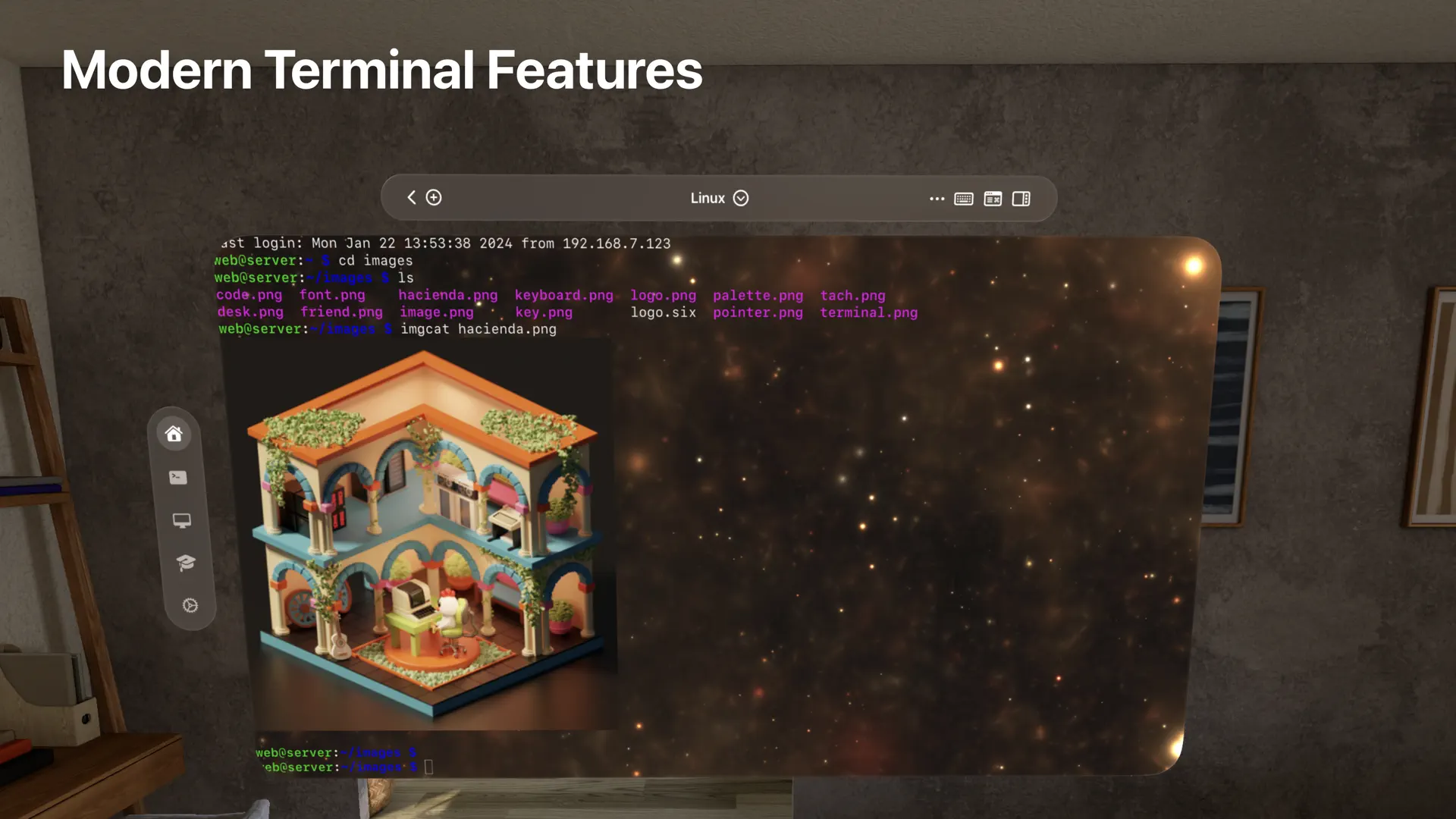Select the remote desktop monitor icon
Viewport: 1456px width, 819px height.
(x=180, y=520)
